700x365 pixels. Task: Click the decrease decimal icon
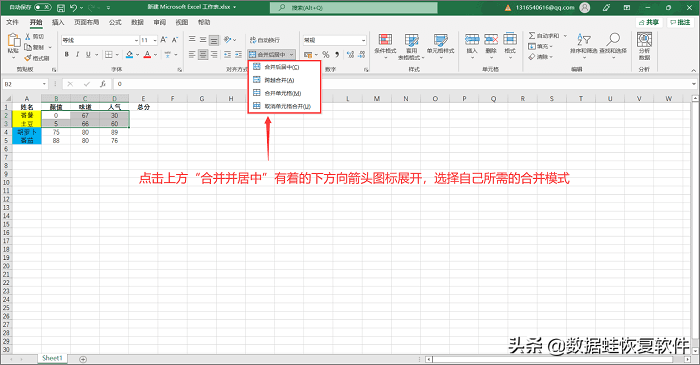tap(362, 54)
